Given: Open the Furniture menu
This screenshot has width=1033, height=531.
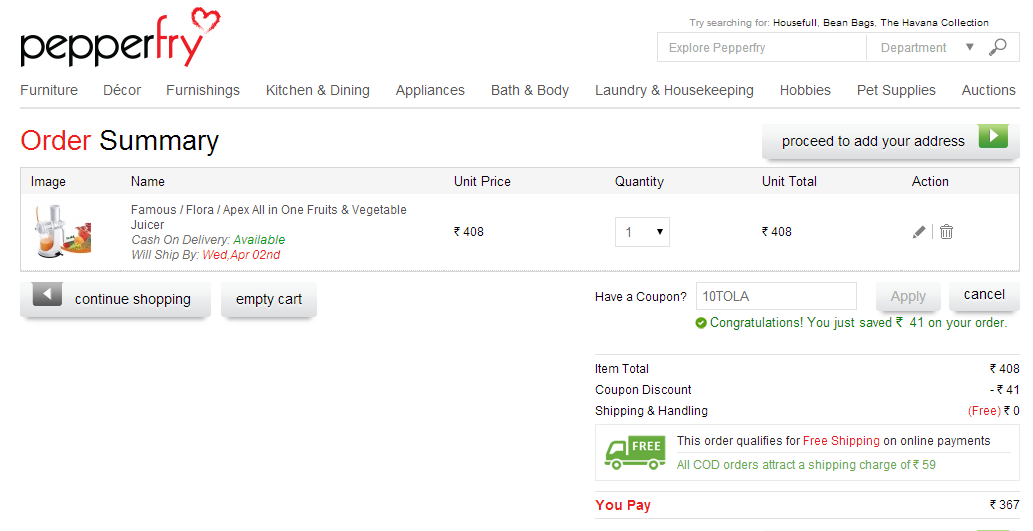Looking at the screenshot, I should point(49,90).
